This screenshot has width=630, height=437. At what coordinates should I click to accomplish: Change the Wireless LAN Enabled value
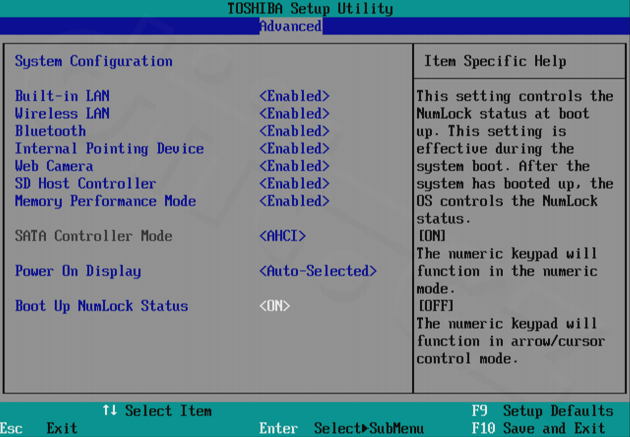point(294,113)
